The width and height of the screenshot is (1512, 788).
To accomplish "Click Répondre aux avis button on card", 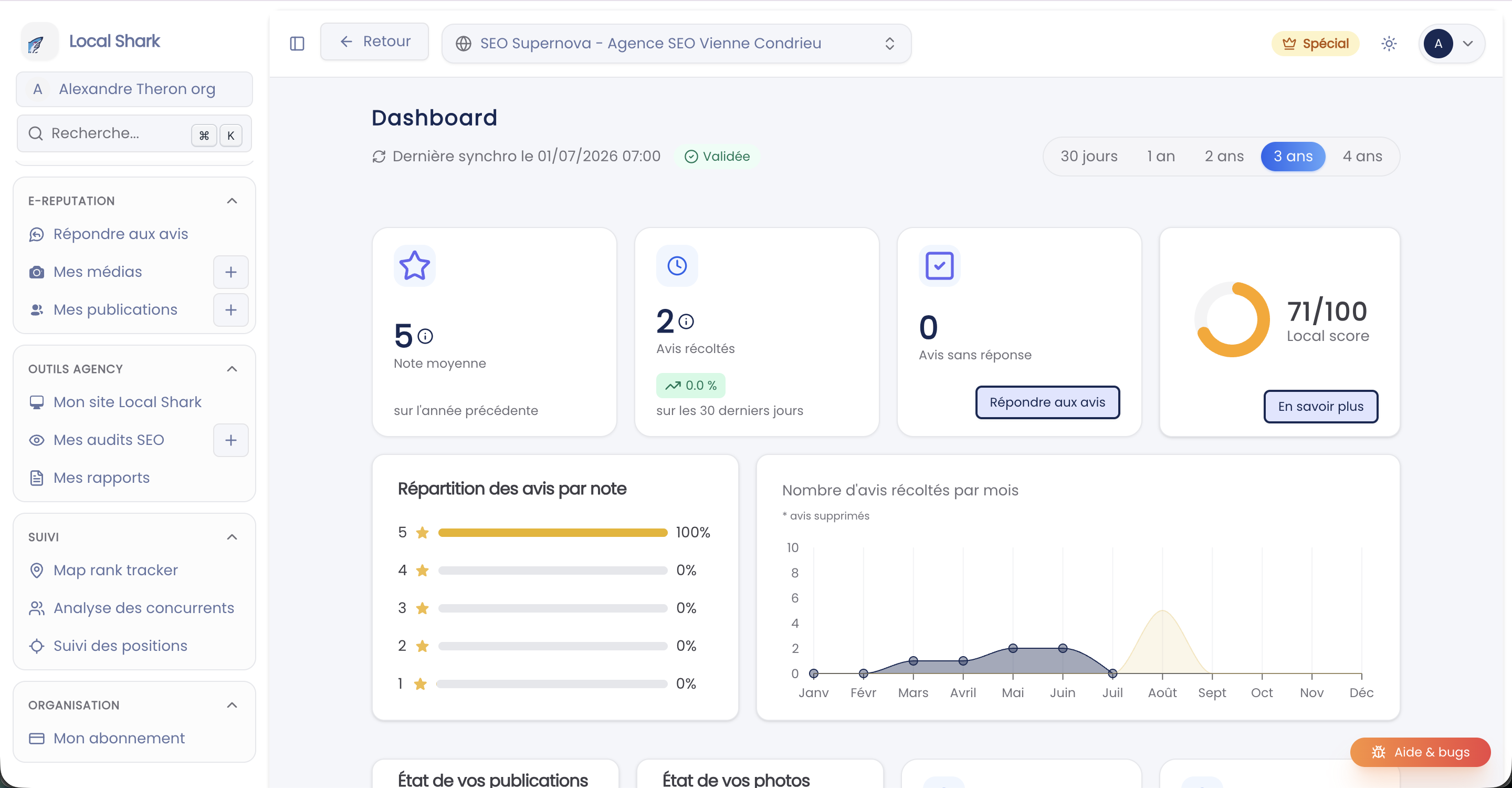I will pyautogui.click(x=1047, y=402).
